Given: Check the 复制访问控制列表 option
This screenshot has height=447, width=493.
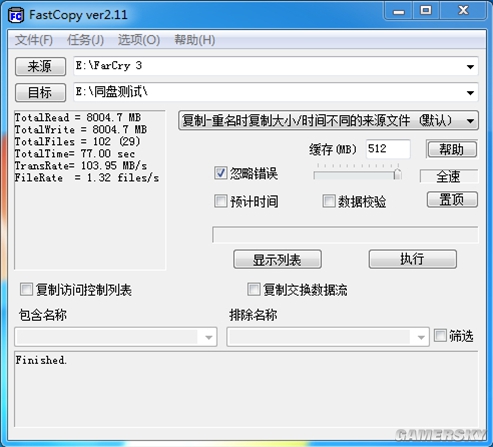Looking at the screenshot, I should [x=26, y=289].
